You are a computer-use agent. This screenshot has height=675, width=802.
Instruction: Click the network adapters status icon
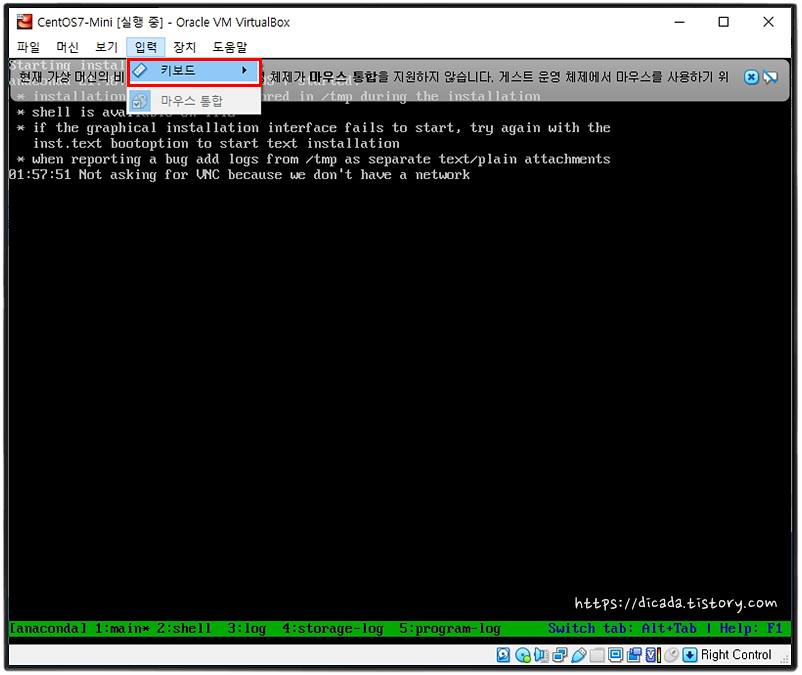[560, 655]
